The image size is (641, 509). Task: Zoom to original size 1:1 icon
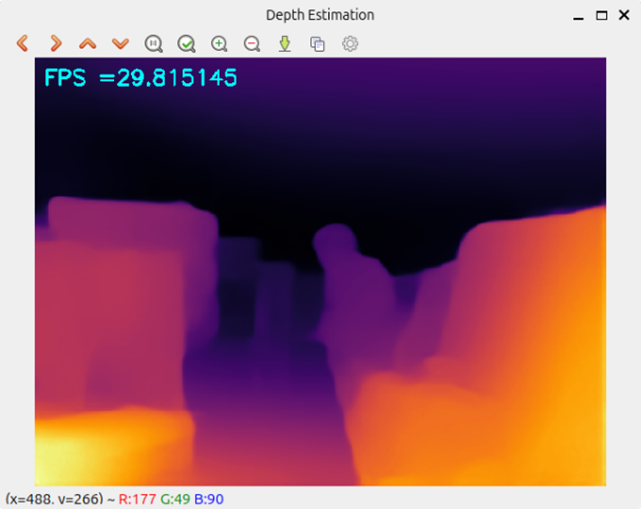point(154,44)
